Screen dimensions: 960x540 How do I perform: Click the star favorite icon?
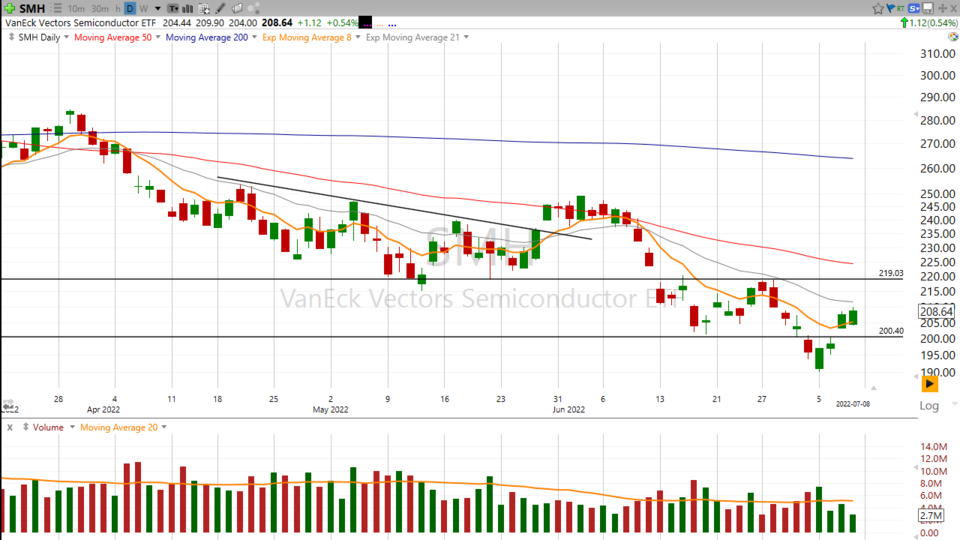[878, 8]
